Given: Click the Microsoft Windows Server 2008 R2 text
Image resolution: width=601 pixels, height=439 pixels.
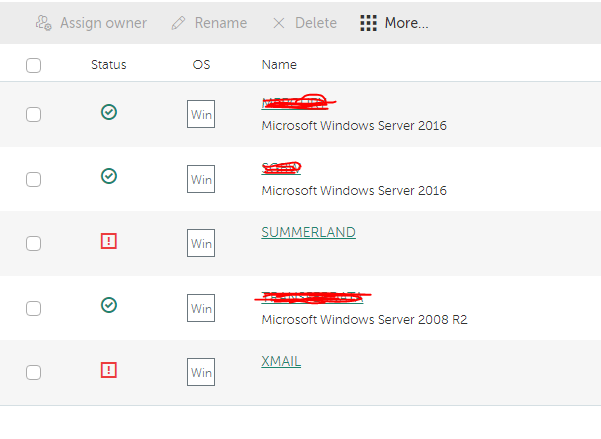Looking at the screenshot, I should click(365, 320).
